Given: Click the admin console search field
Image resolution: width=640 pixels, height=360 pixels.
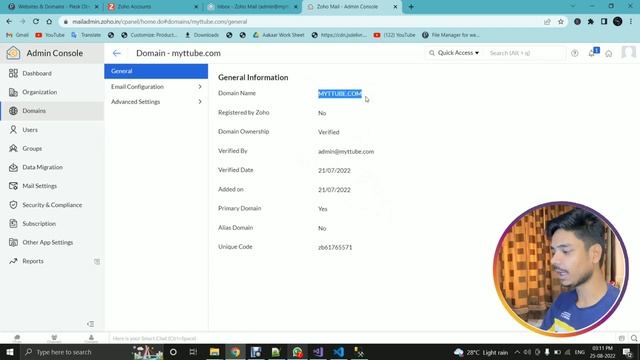Looking at the screenshot, I should 526,53.
